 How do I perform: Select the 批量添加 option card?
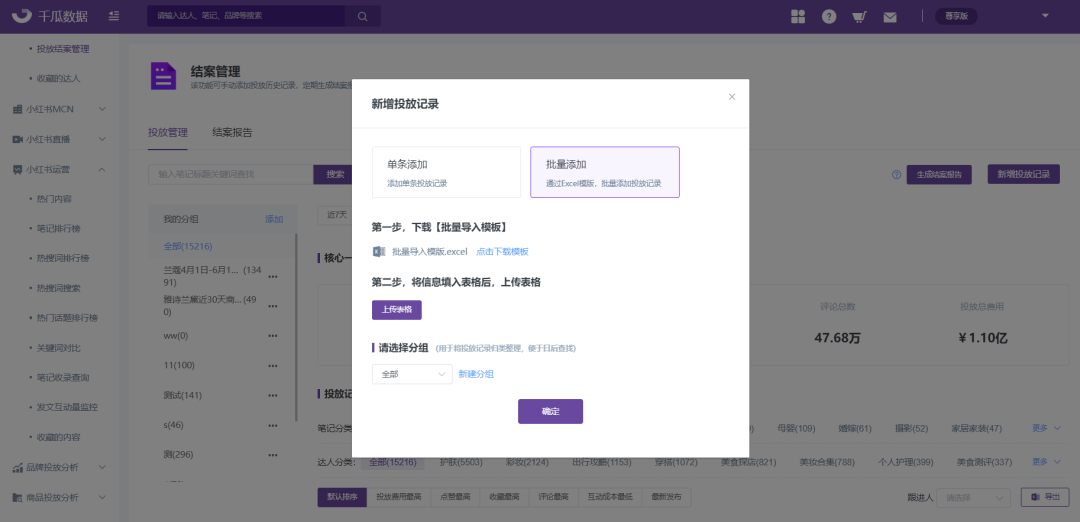point(605,172)
